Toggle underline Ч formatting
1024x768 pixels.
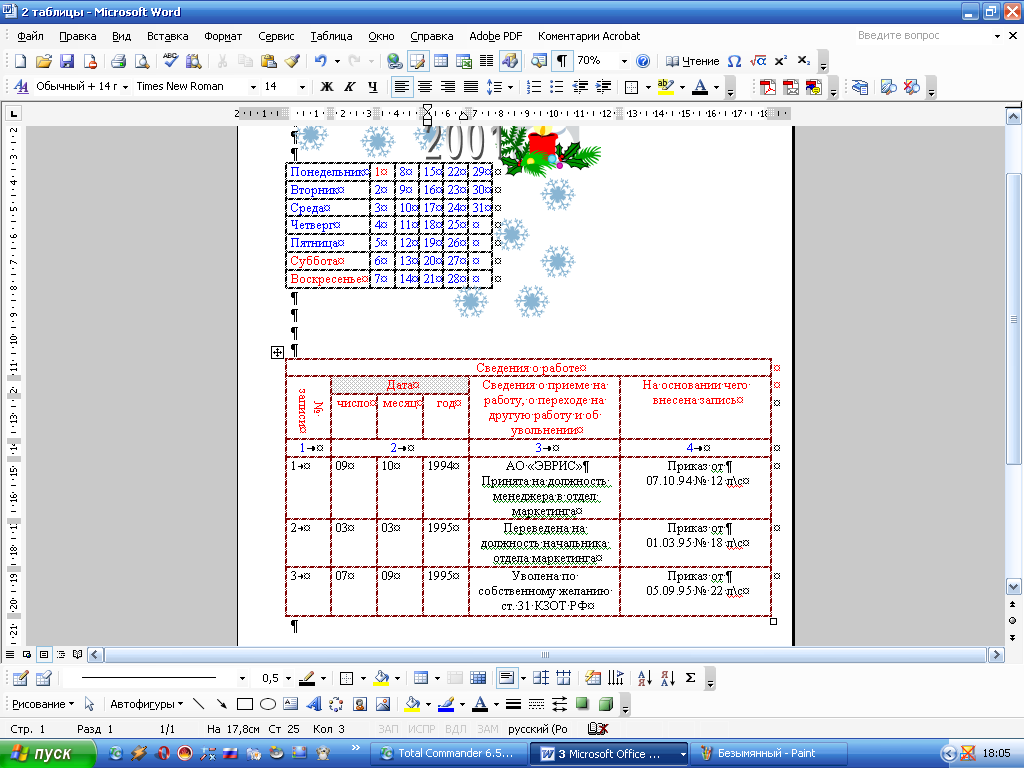tap(373, 86)
